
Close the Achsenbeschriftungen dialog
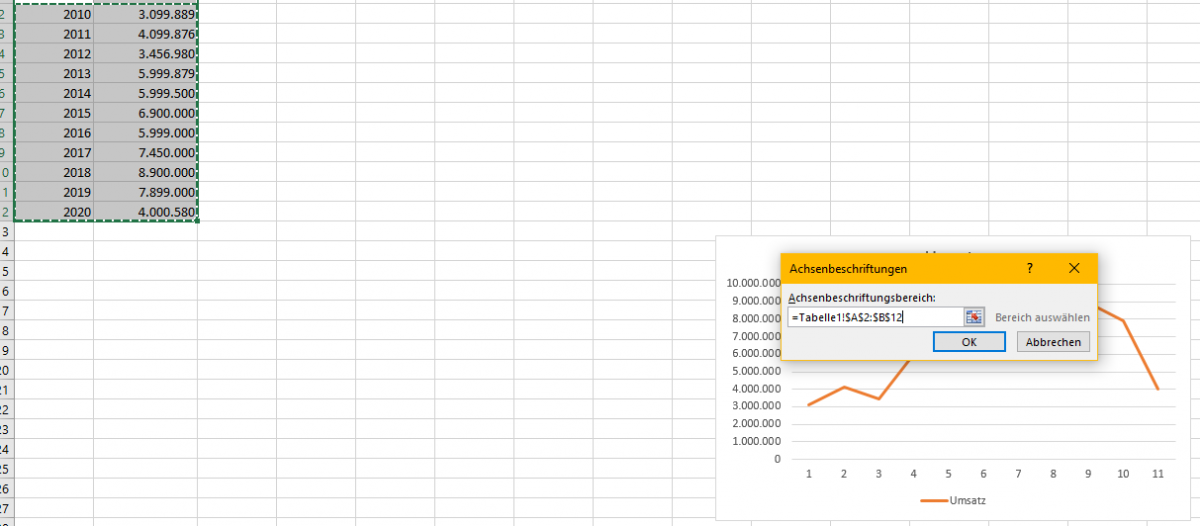(x=1074, y=269)
